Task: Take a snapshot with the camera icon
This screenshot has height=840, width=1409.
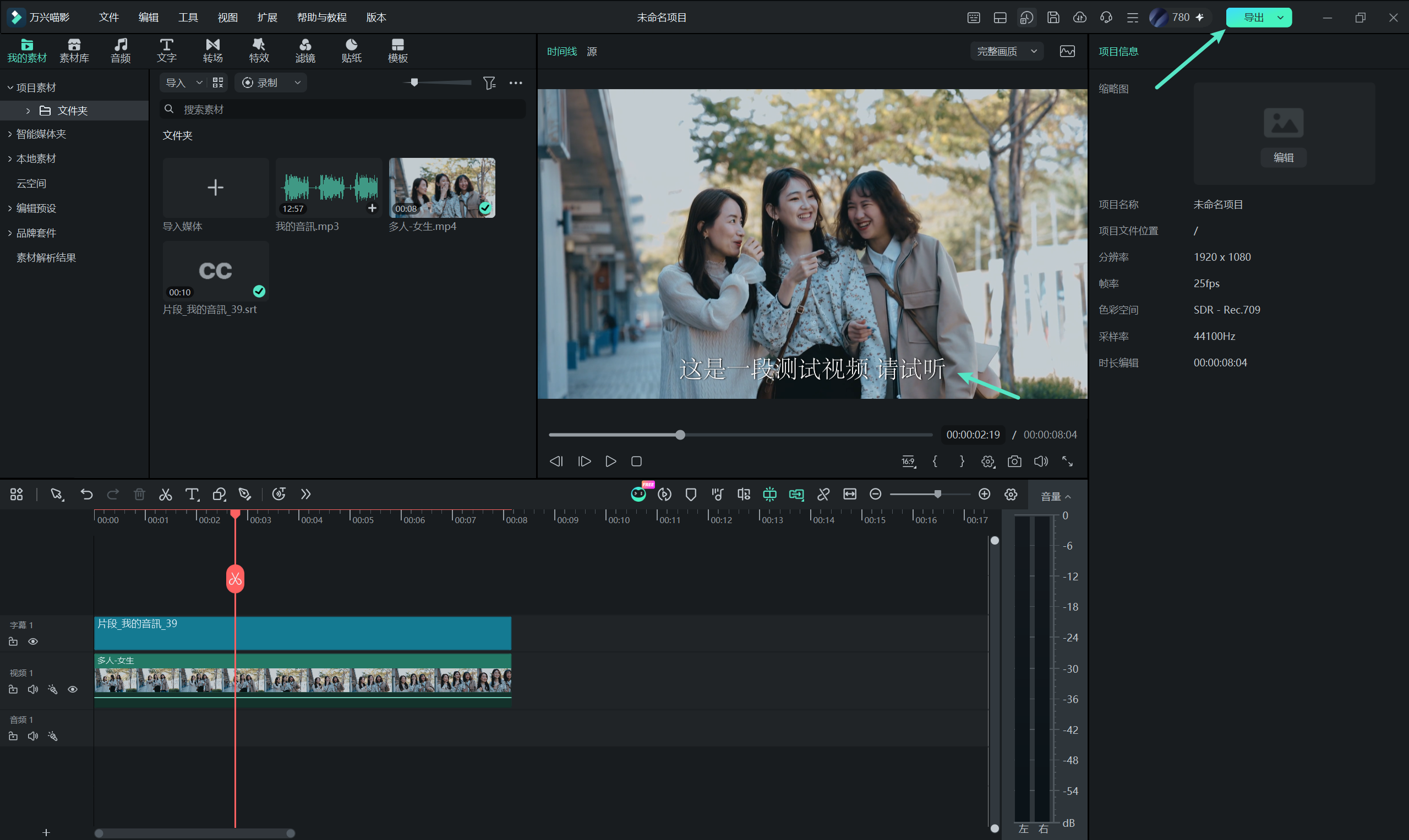Action: pyautogui.click(x=1014, y=462)
